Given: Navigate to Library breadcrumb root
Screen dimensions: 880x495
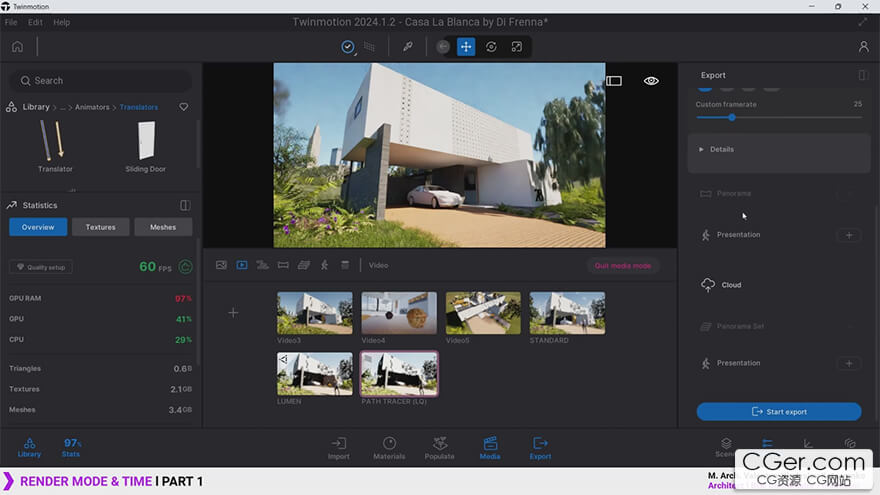Looking at the screenshot, I should click(x=36, y=107).
